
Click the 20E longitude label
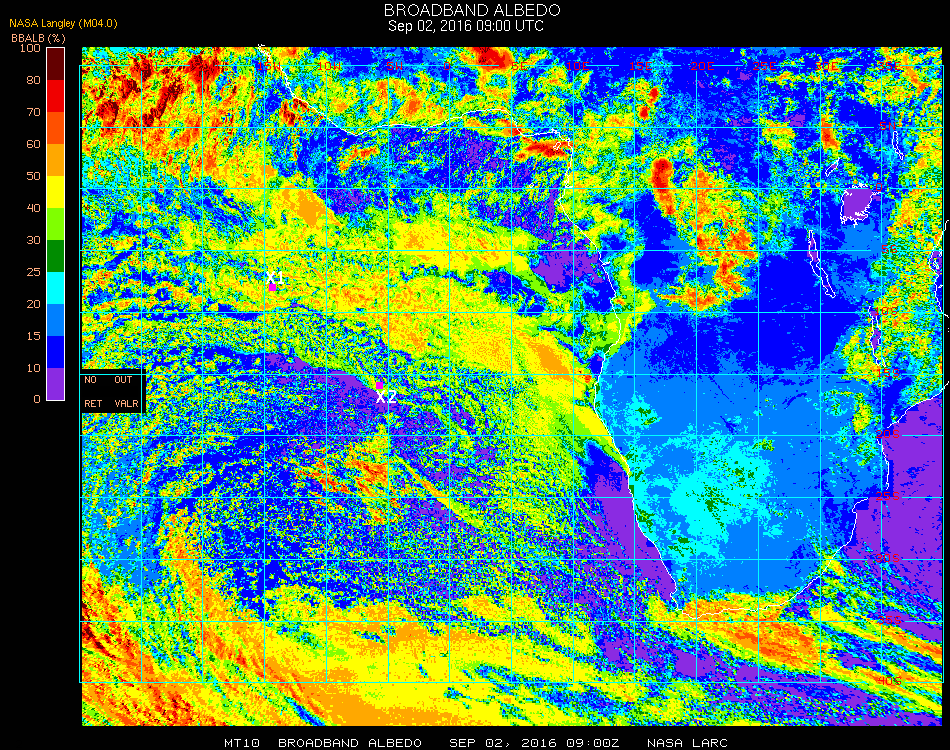click(702, 66)
